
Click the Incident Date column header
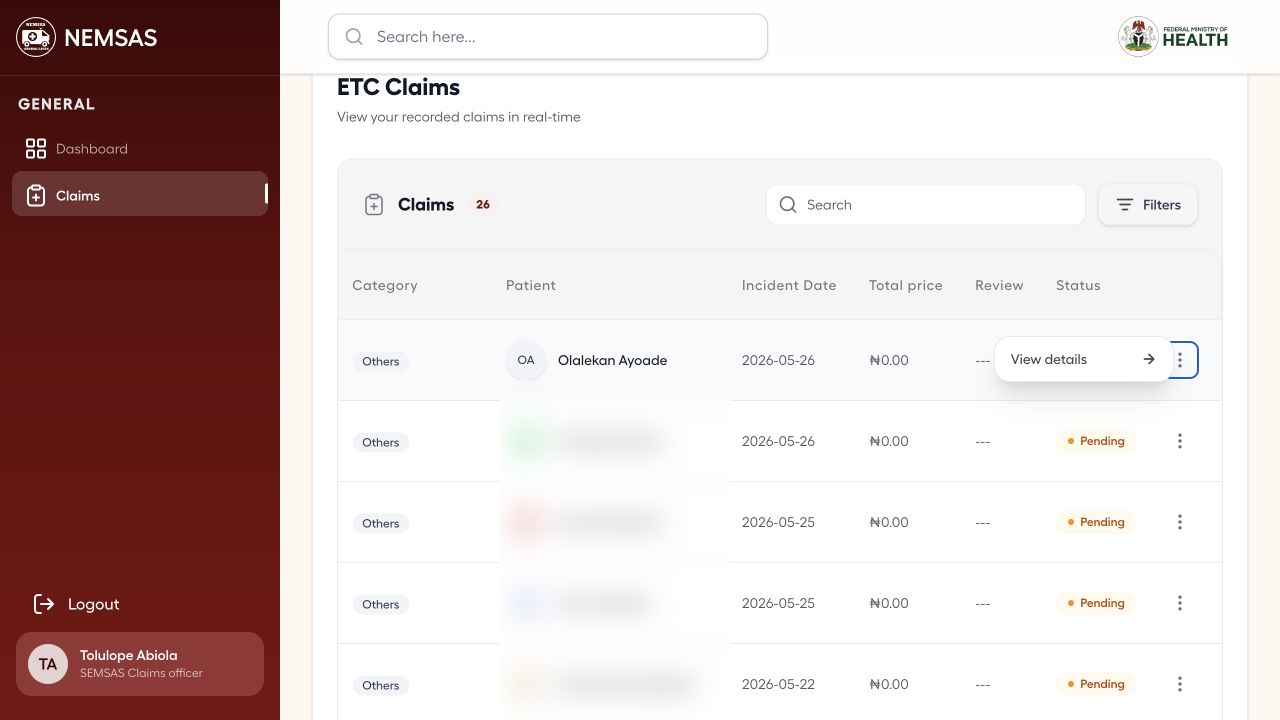click(789, 285)
